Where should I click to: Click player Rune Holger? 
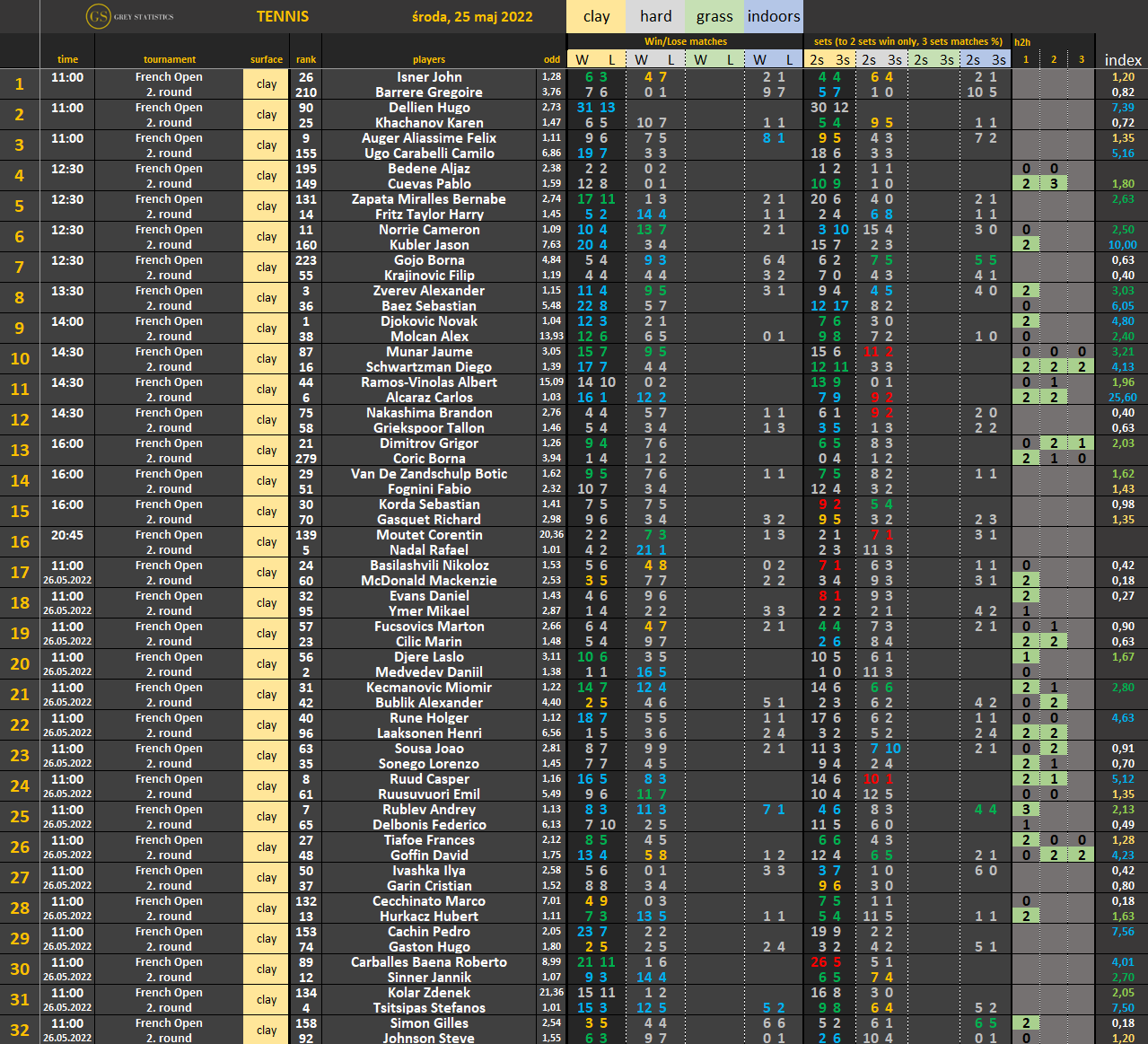[429, 718]
